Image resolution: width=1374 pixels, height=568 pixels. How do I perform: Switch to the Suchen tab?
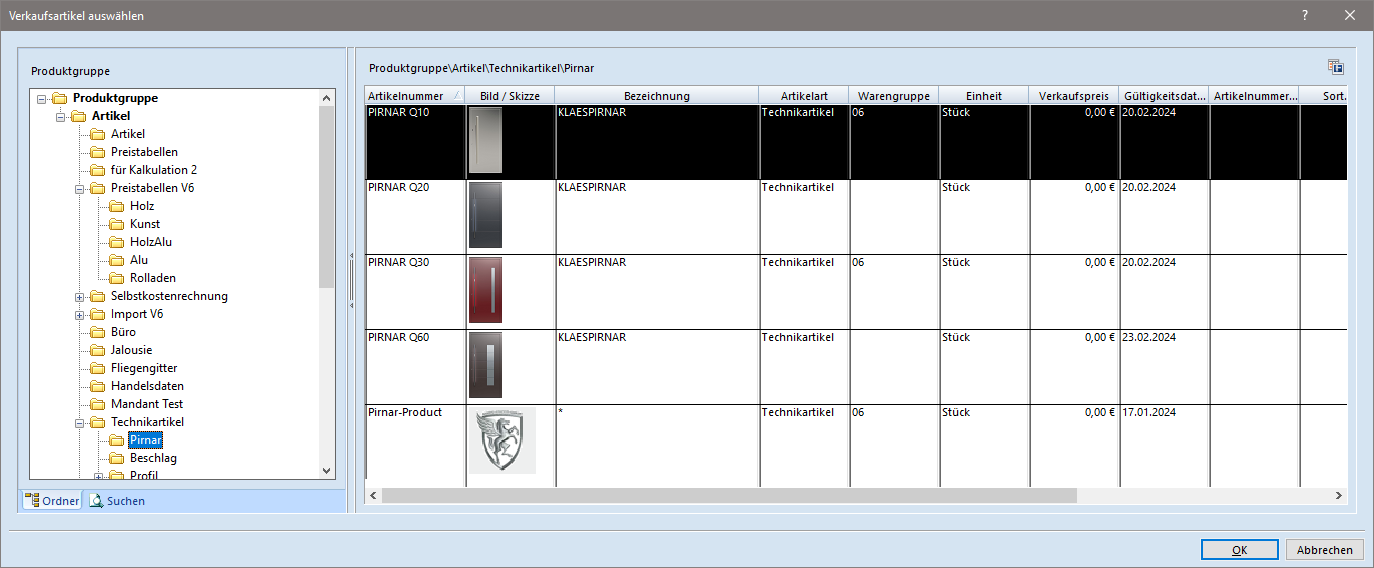coord(117,501)
